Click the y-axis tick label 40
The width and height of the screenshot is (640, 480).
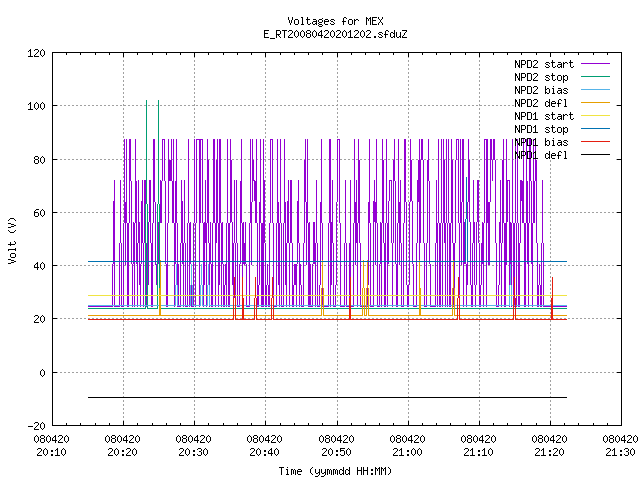(x=39, y=266)
